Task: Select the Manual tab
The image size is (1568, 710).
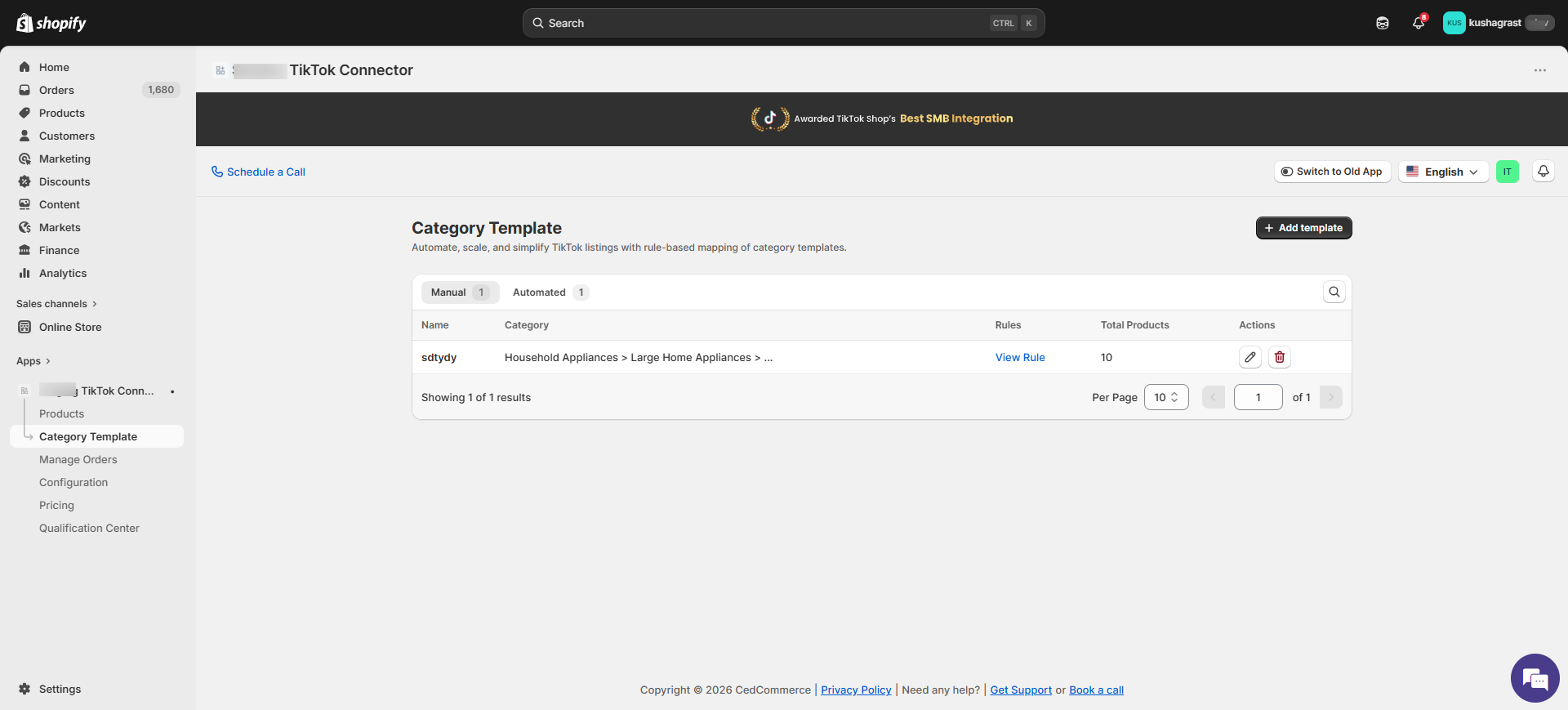Action: click(x=459, y=292)
